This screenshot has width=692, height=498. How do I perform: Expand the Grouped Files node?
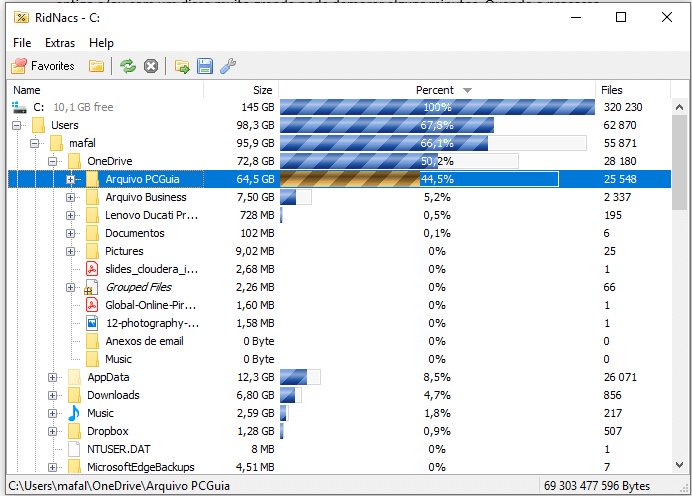pyautogui.click(x=71, y=287)
